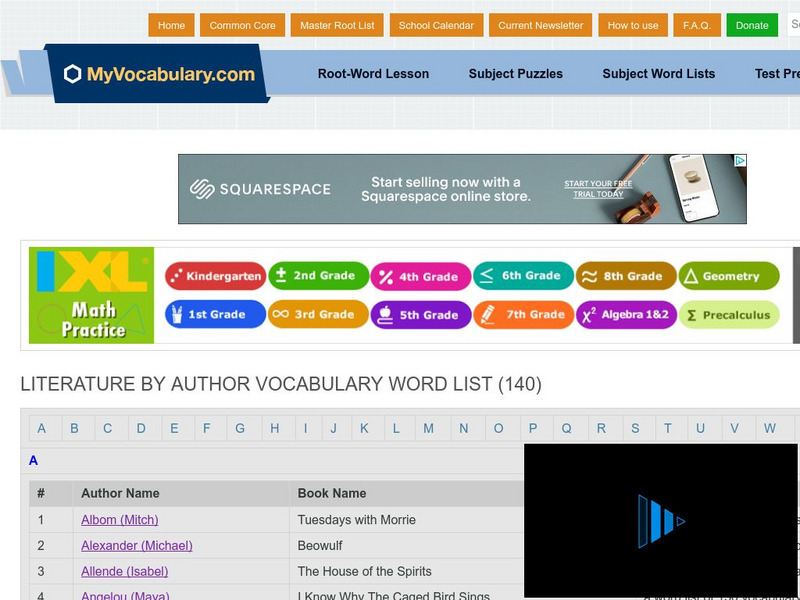Select the Kindergarten grade badge
800x600 pixels.
[x=214, y=276]
